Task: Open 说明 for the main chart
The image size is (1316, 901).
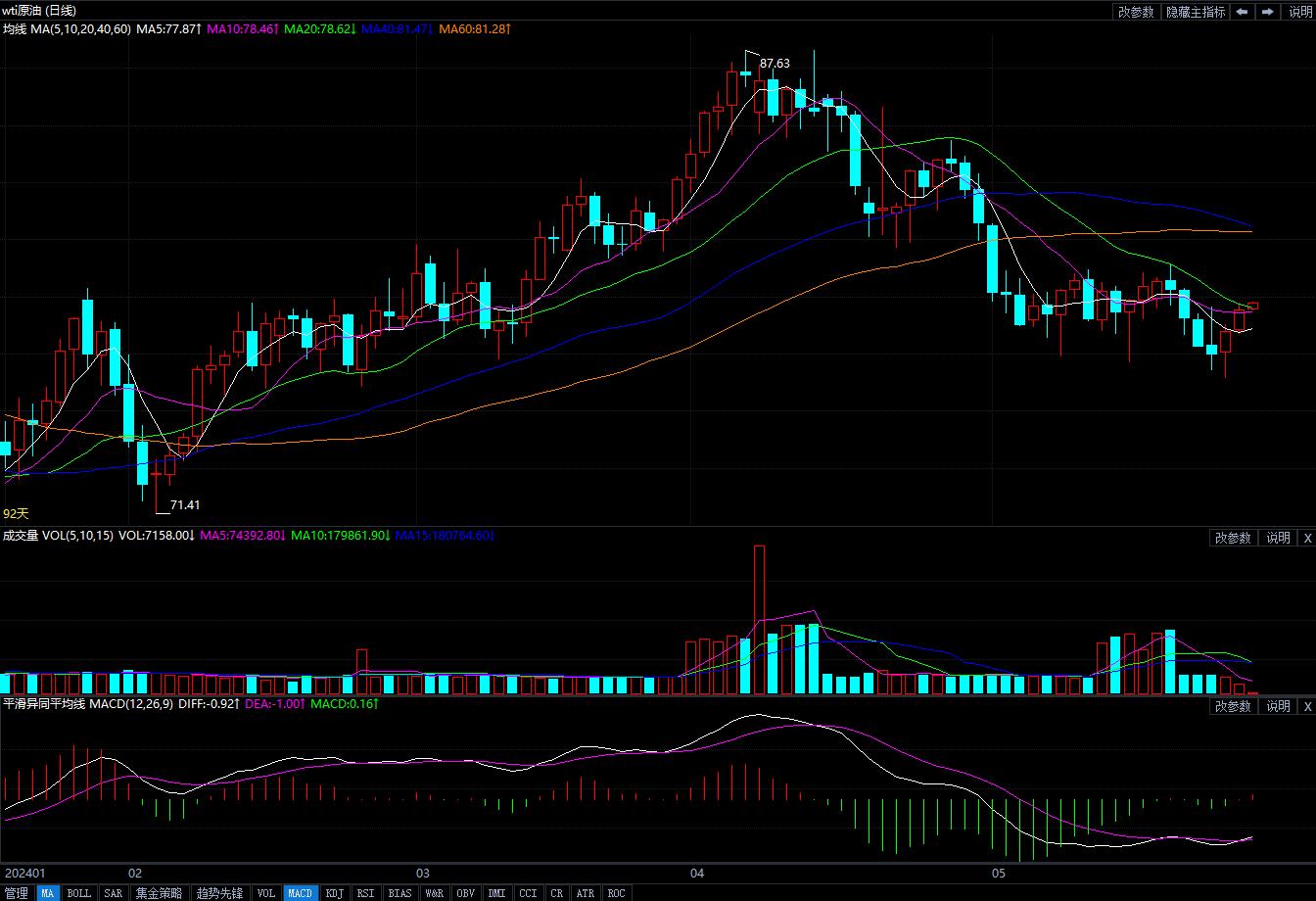Action: [x=1298, y=12]
